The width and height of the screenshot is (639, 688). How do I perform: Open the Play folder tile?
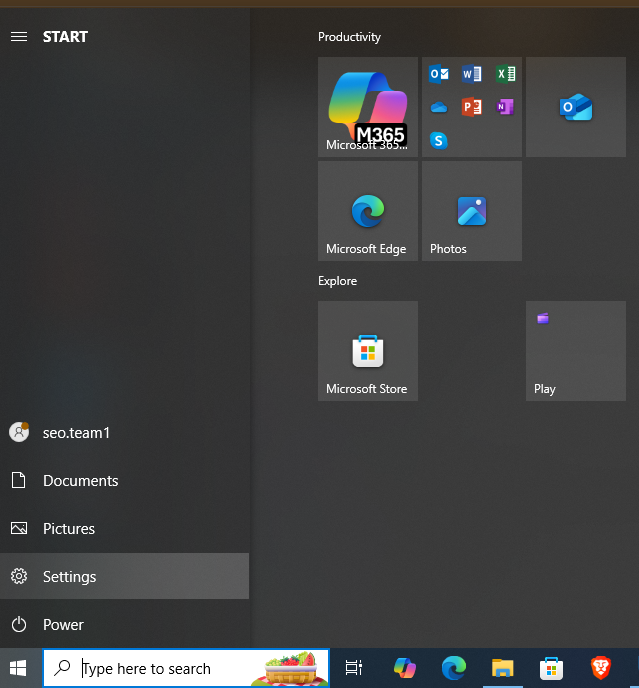point(576,351)
